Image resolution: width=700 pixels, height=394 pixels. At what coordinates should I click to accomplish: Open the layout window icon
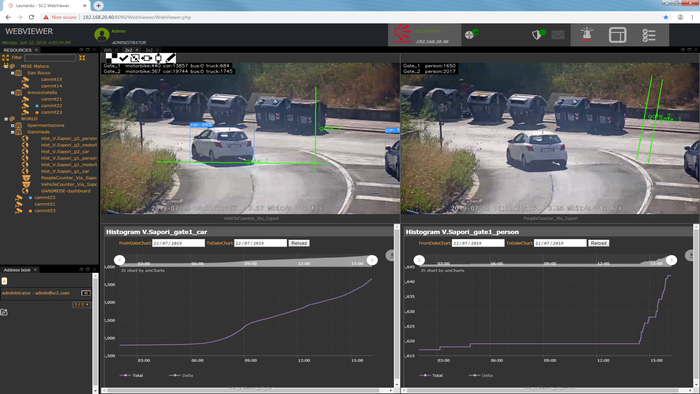pos(617,35)
